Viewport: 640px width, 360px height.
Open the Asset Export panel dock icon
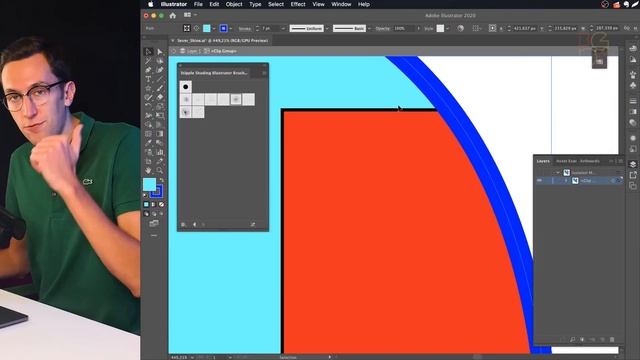[633, 175]
